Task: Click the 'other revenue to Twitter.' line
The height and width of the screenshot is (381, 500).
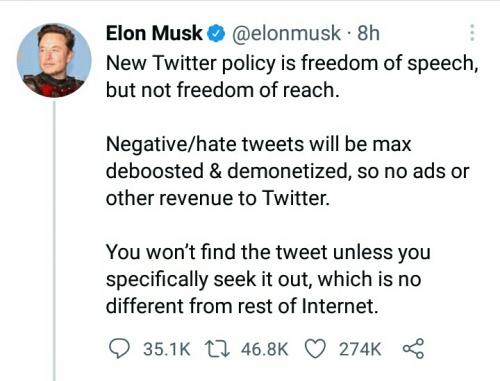Action: click(x=218, y=198)
